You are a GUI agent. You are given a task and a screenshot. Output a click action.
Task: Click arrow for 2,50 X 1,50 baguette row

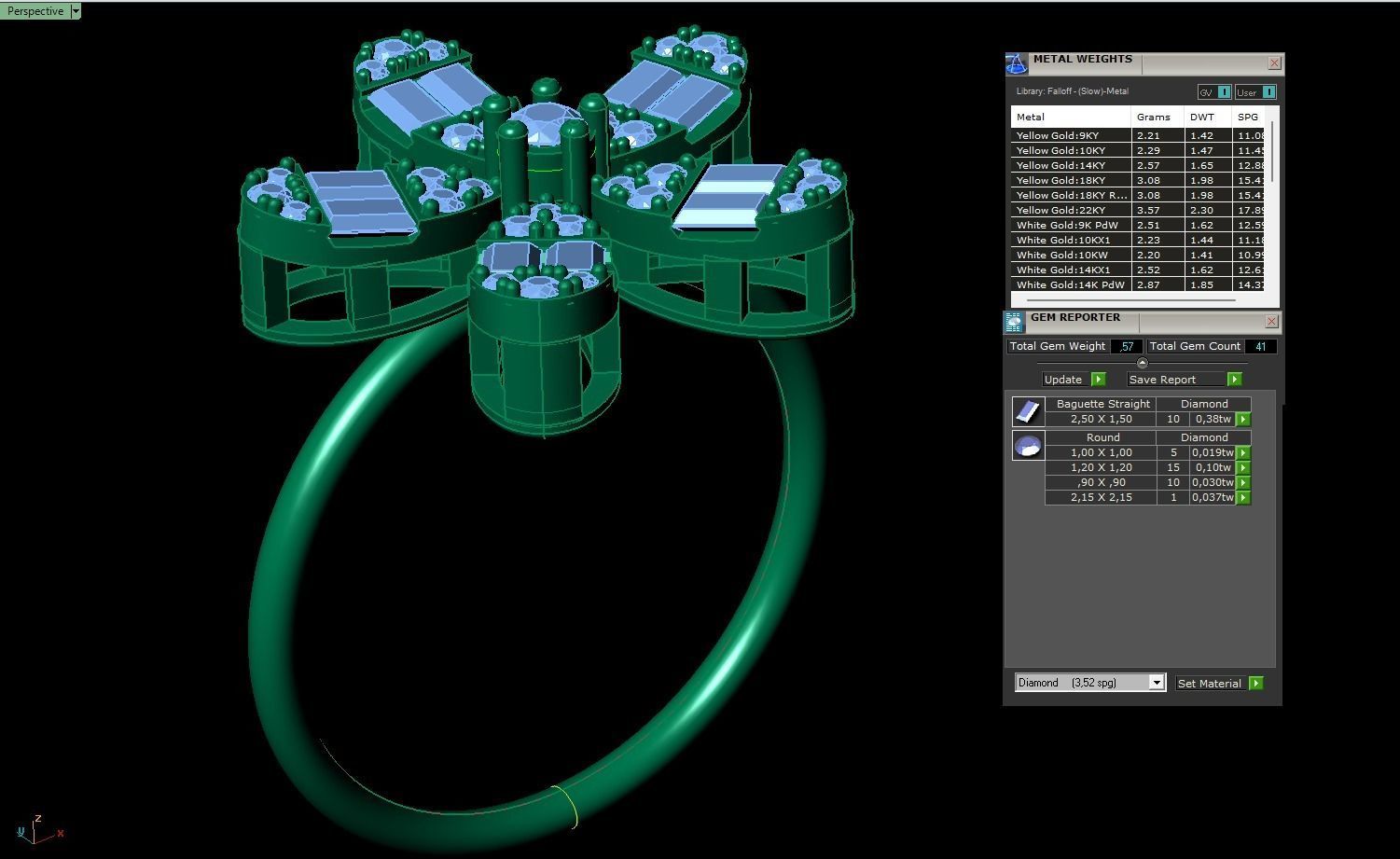[x=1242, y=420]
